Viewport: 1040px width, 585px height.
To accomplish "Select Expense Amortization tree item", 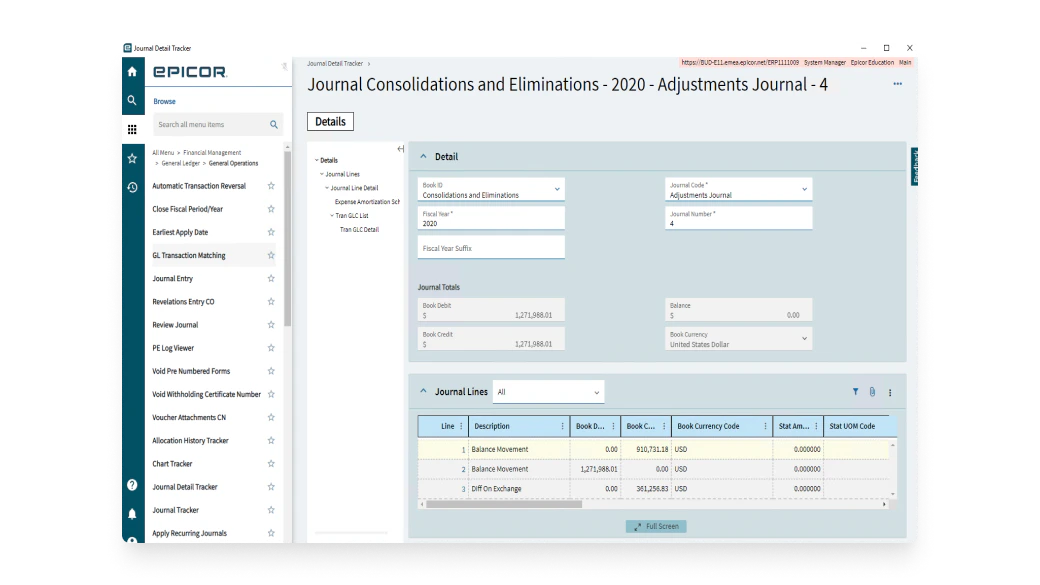I will (367, 202).
